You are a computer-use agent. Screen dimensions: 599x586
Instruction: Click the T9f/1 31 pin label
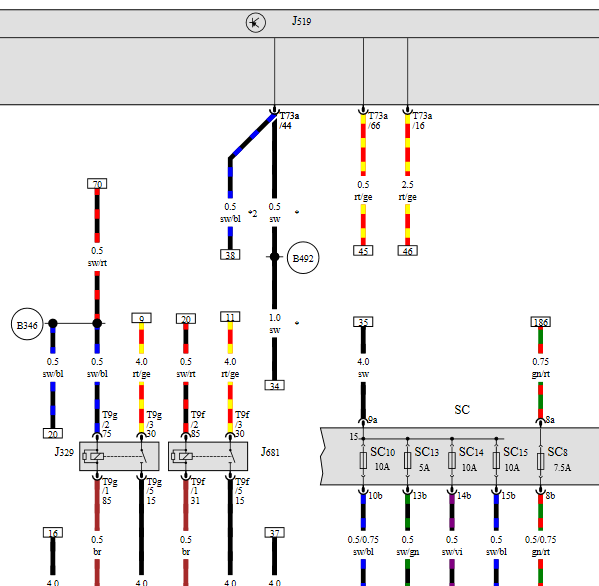(x=198, y=491)
